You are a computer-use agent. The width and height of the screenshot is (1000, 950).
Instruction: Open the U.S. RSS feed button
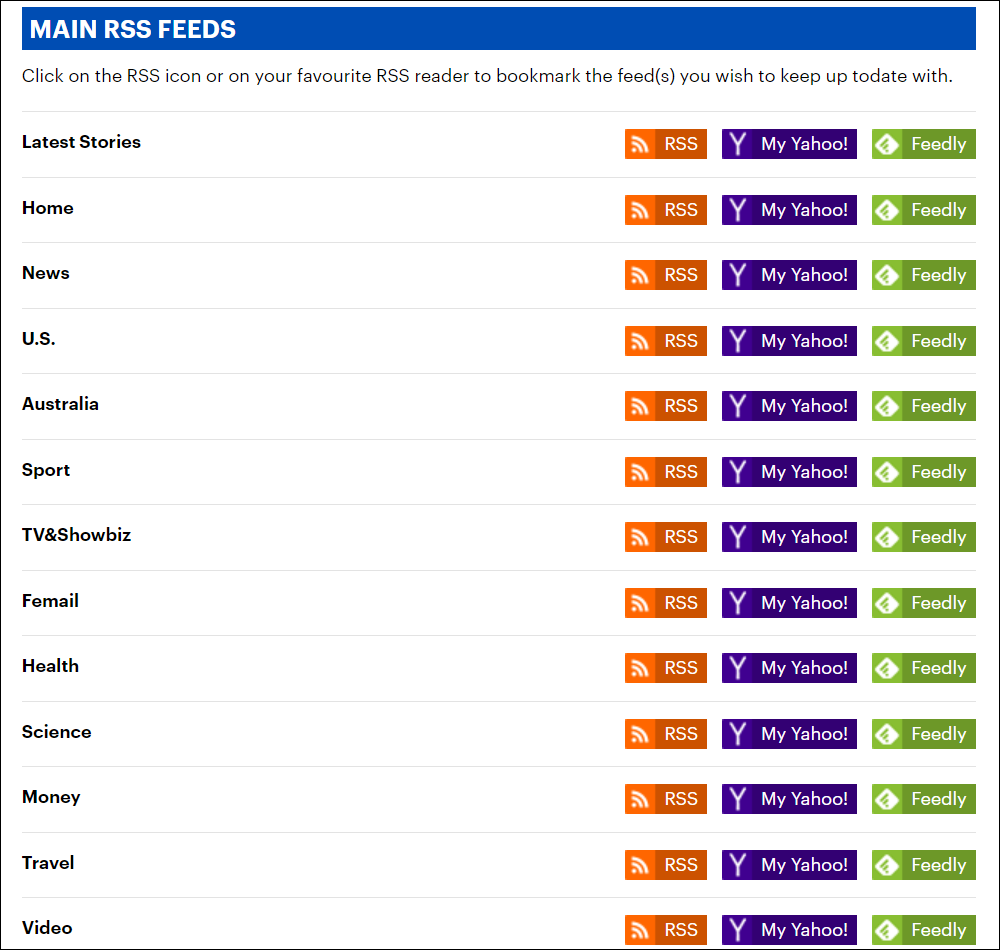pos(665,341)
